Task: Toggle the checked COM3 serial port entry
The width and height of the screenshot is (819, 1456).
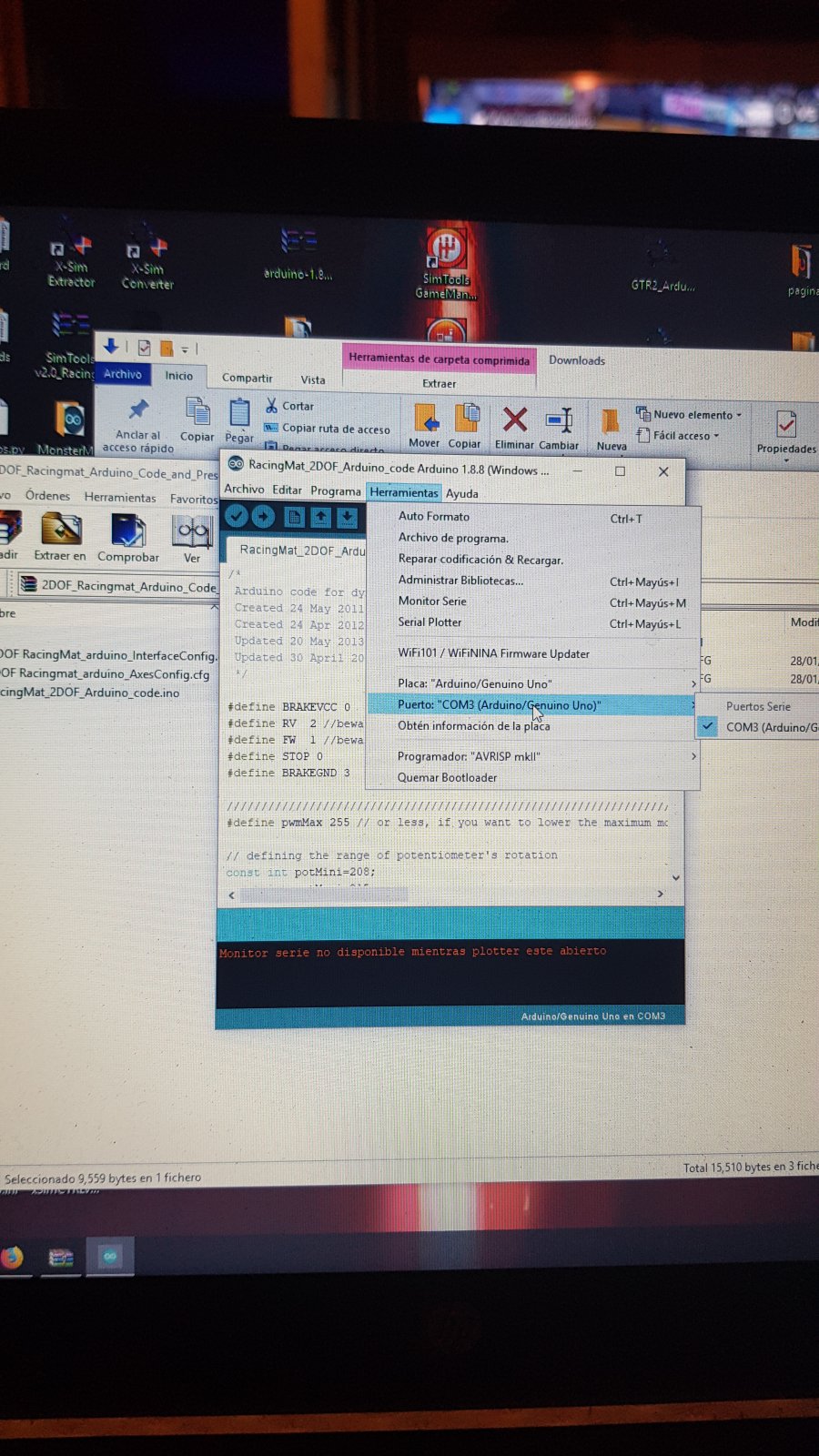Action: tap(758, 727)
